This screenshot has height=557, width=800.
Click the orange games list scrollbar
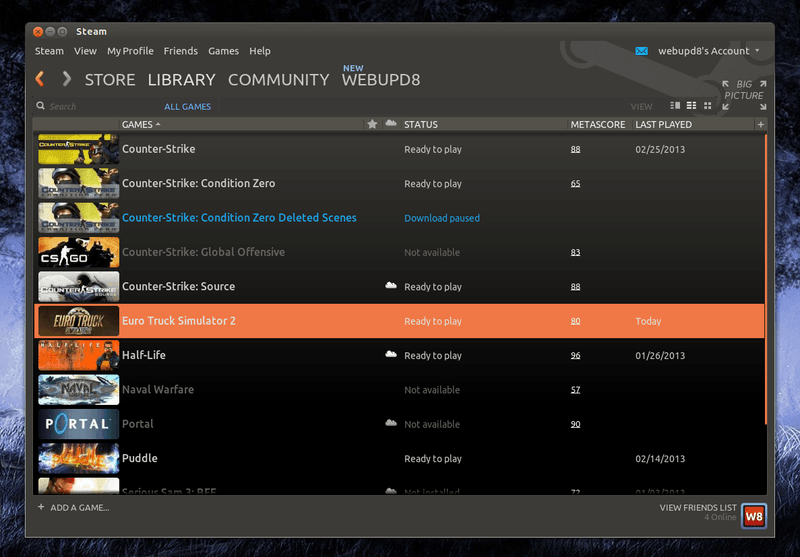click(765, 279)
